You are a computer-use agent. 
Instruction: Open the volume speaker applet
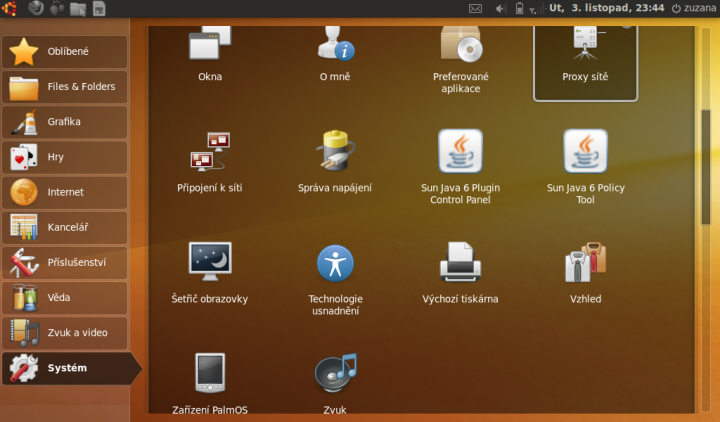(501, 8)
